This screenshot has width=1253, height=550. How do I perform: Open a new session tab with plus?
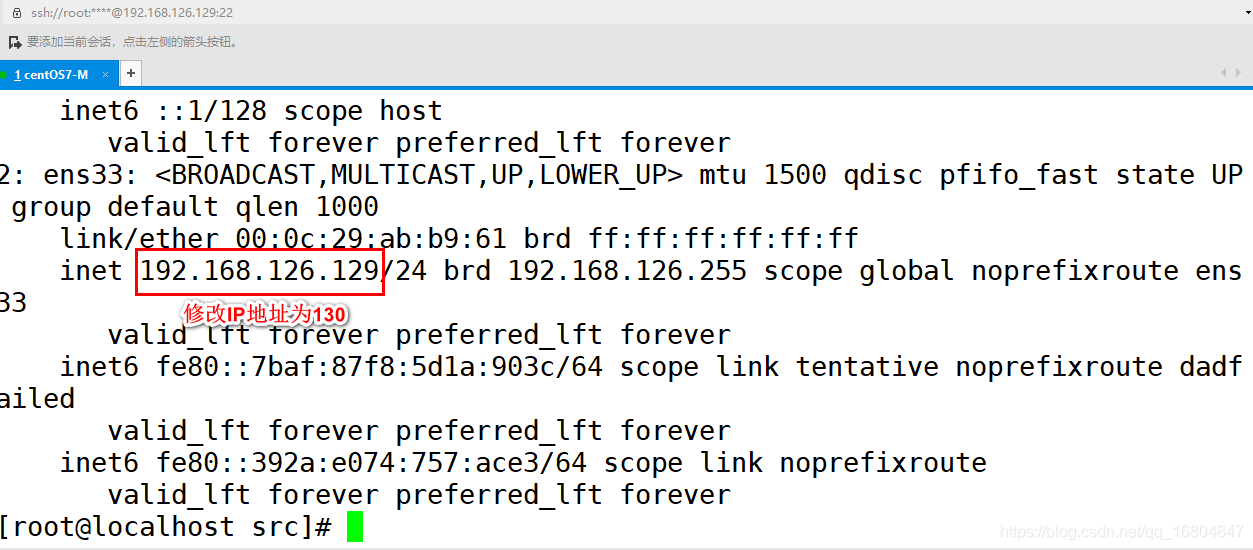(130, 73)
